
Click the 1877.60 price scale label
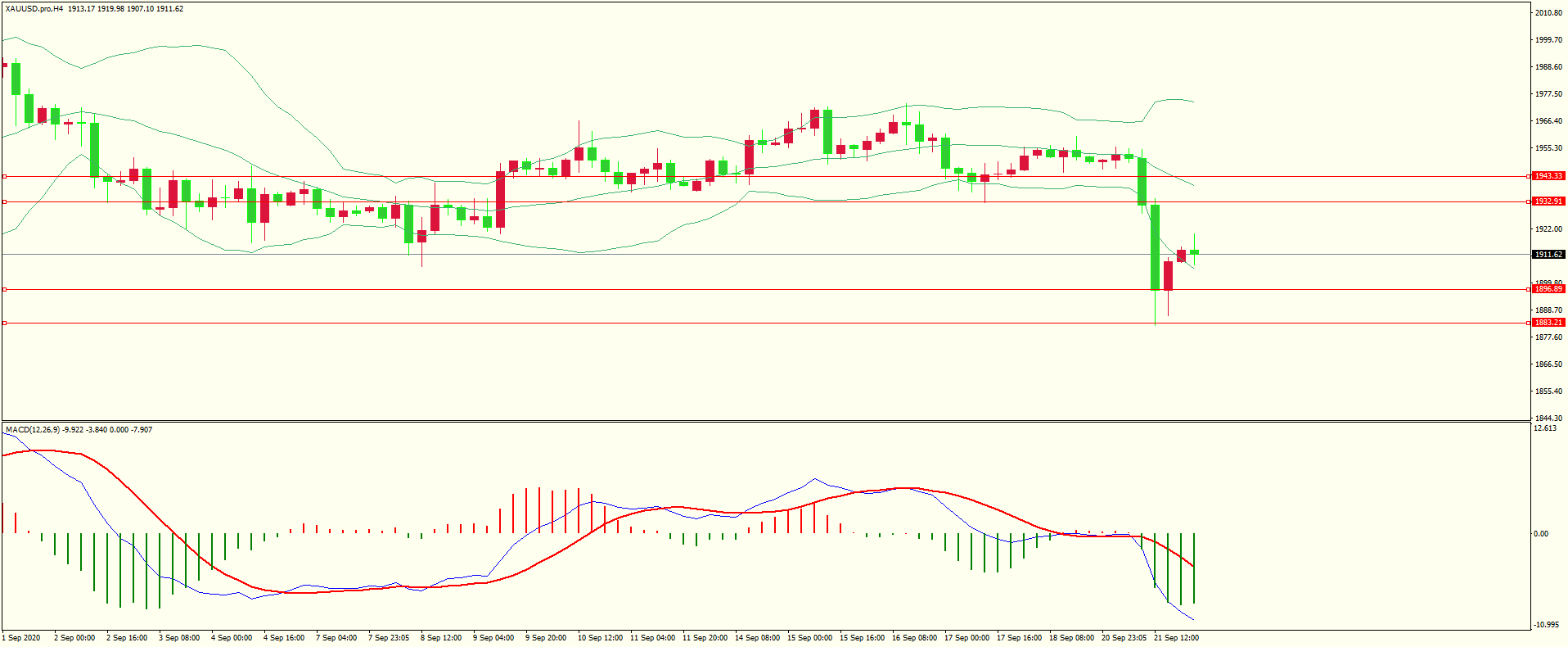point(1549,337)
